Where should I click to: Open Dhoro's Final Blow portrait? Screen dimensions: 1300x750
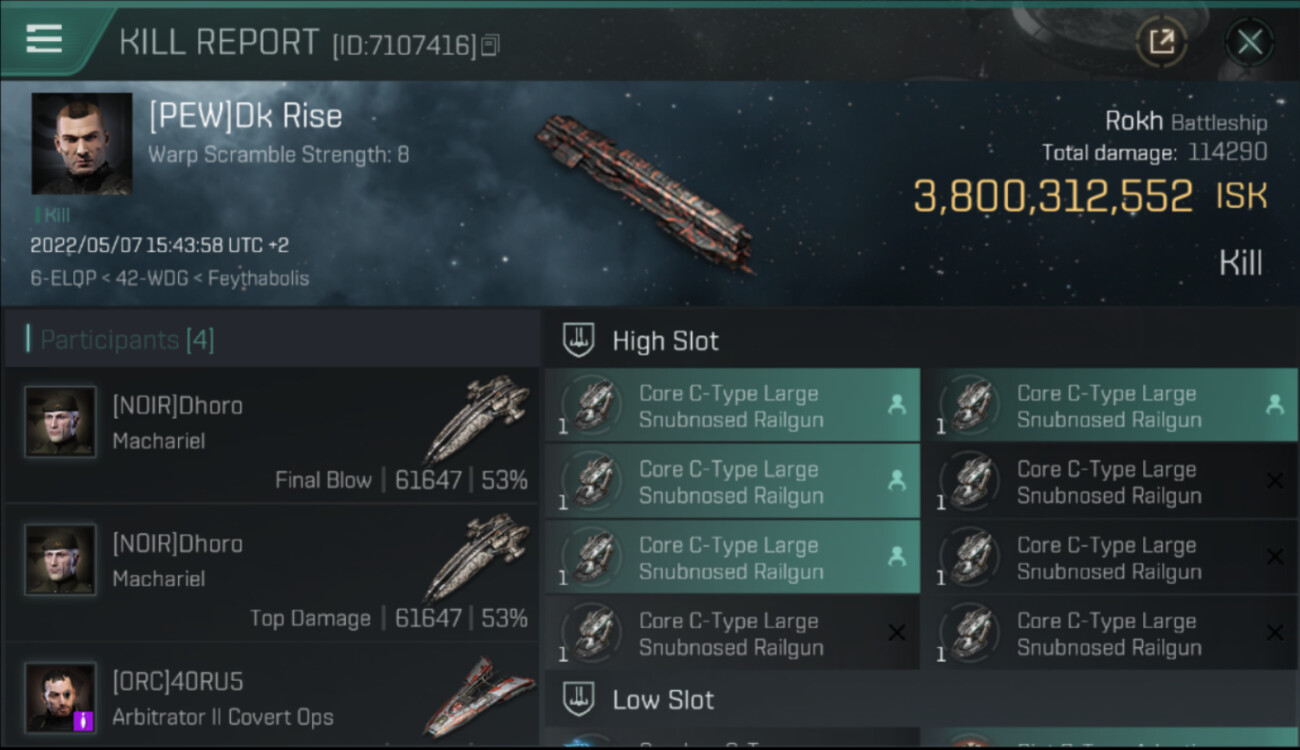point(60,422)
